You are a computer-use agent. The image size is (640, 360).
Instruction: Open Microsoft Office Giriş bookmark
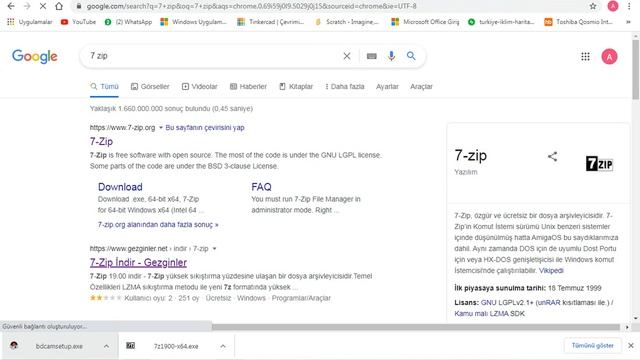click(425, 22)
